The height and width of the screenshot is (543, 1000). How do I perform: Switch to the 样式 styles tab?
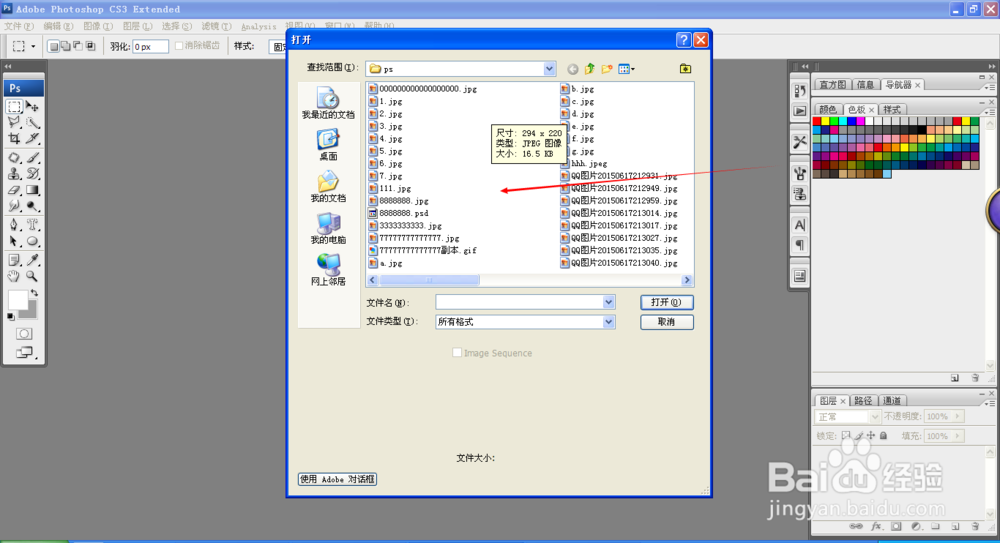(892, 109)
